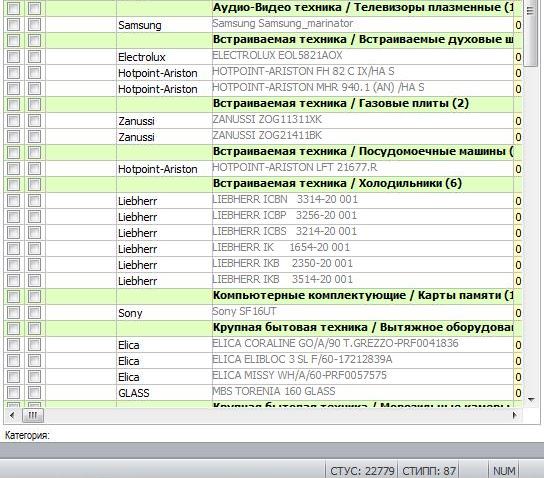Click product LIEBHERR IKB 2350-20 001
544x478 pixels.
click(282, 264)
